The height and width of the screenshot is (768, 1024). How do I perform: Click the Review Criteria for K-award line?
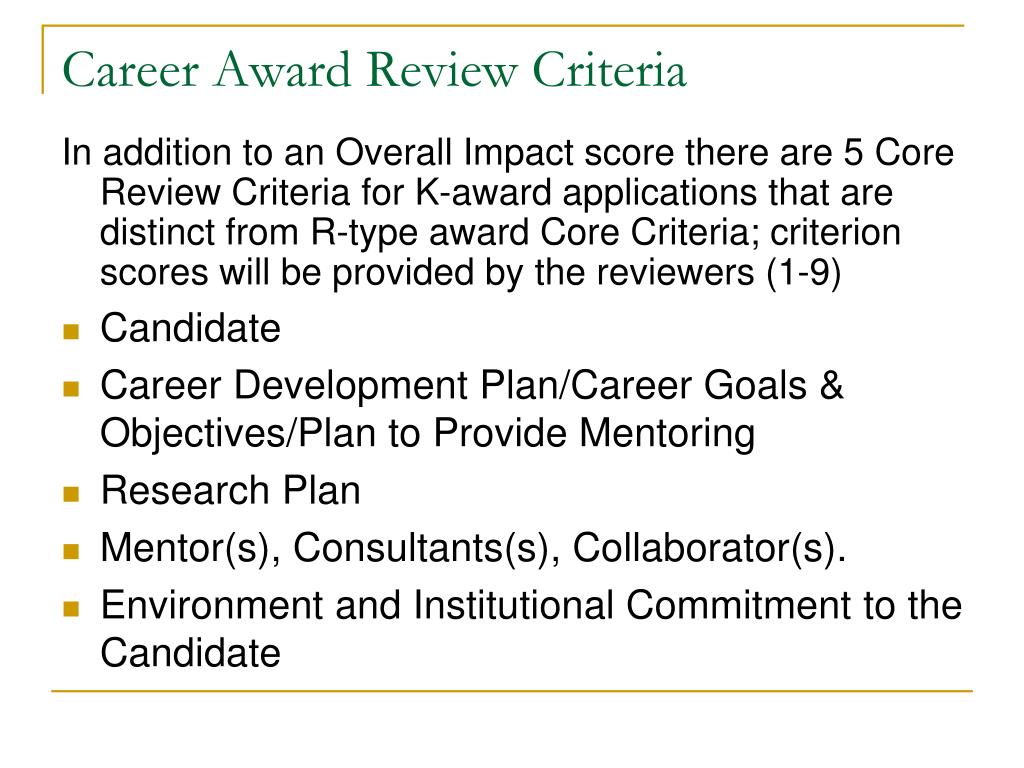496,193
